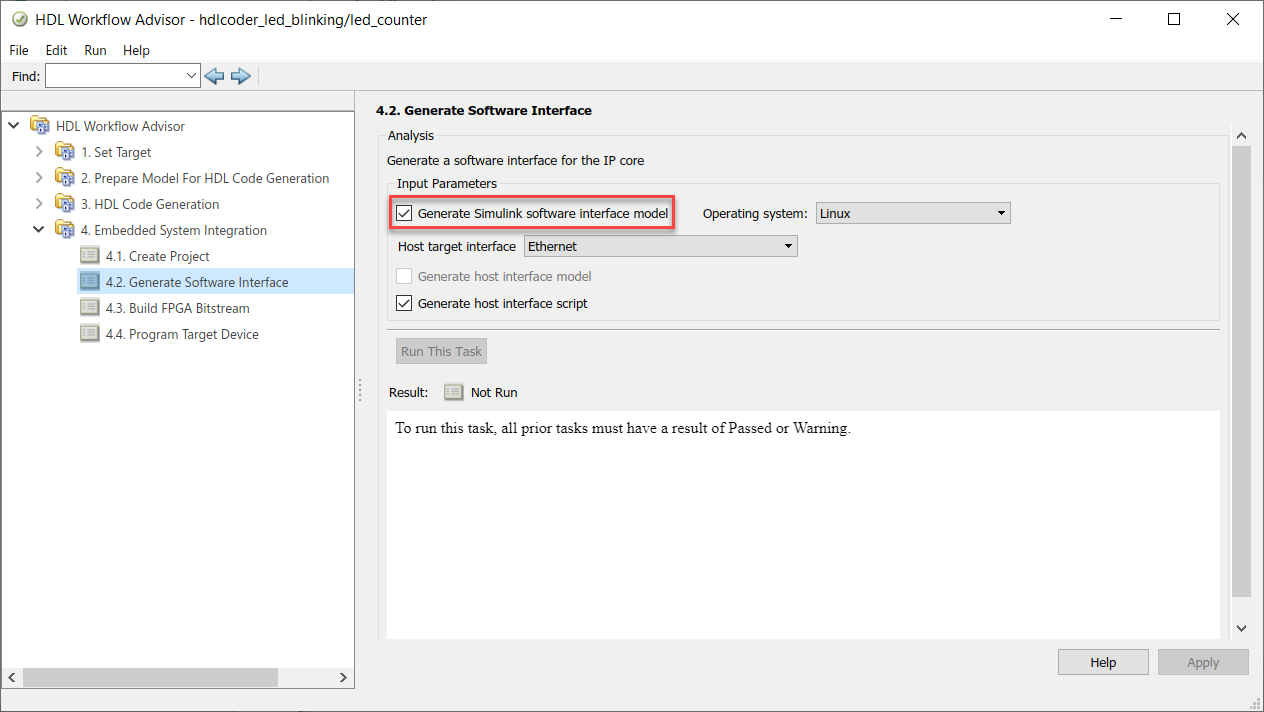Uncheck Generate Simulink software interface model

coord(404,213)
